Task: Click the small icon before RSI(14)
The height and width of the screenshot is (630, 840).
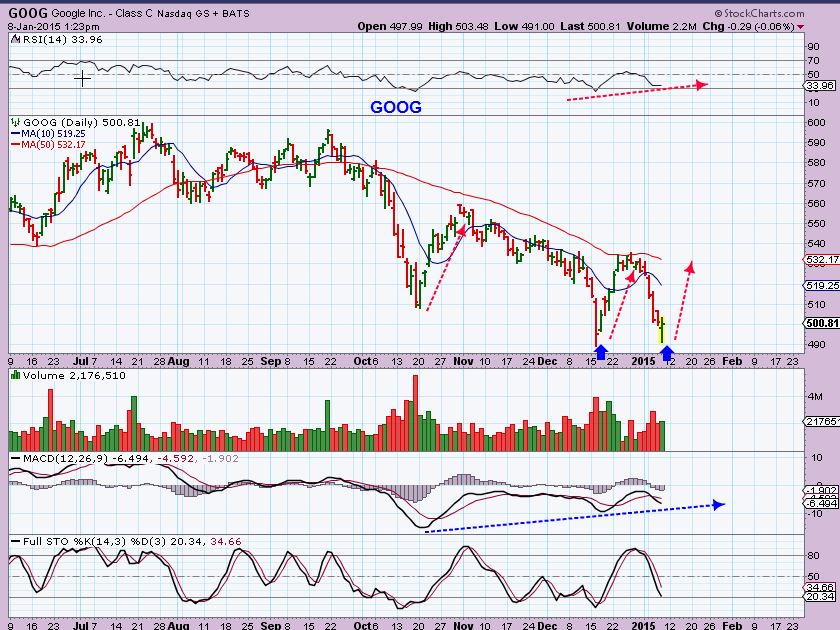Action: [16, 40]
